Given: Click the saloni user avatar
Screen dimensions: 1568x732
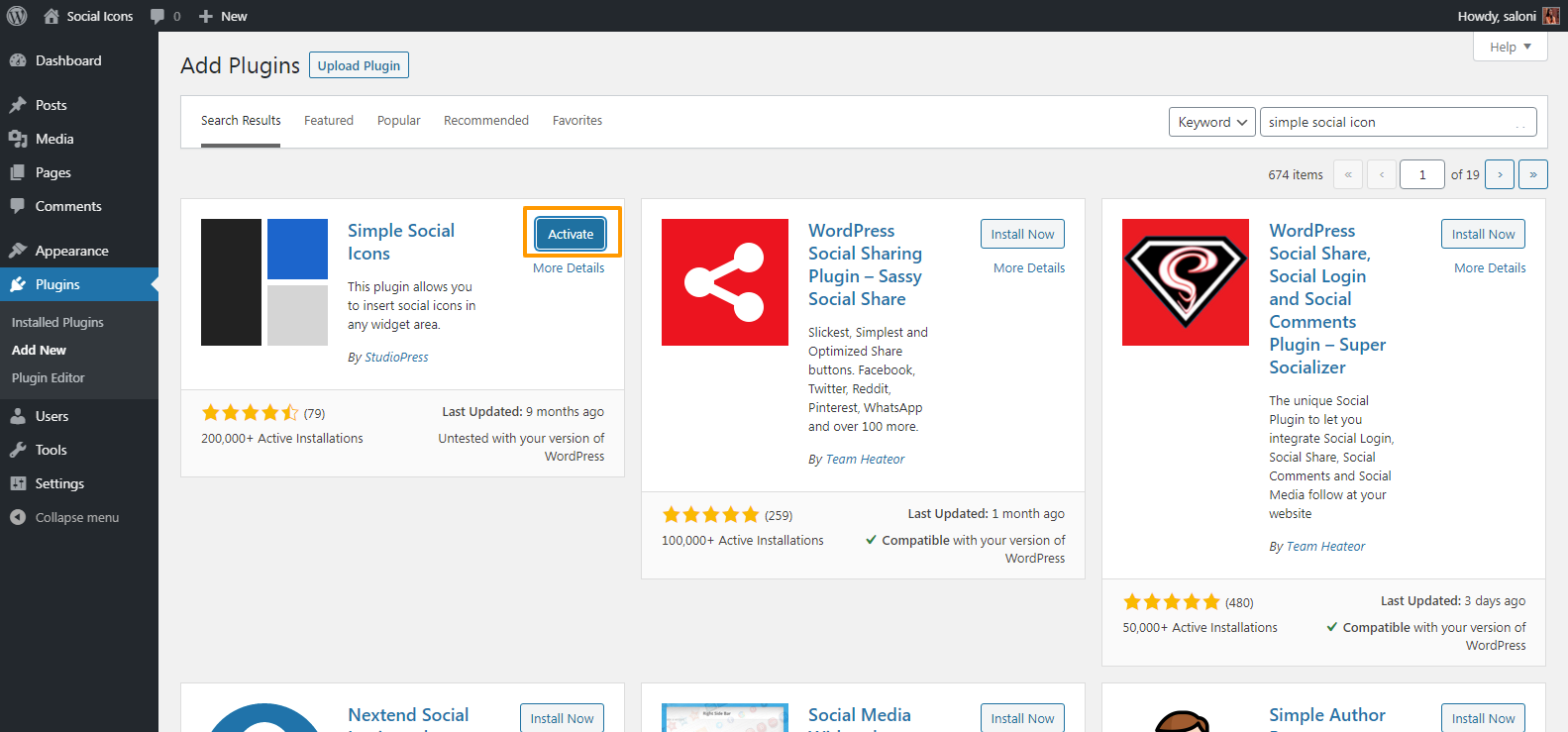Looking at the screenshot, I should pyautogui.click(x=1551, y=16).
